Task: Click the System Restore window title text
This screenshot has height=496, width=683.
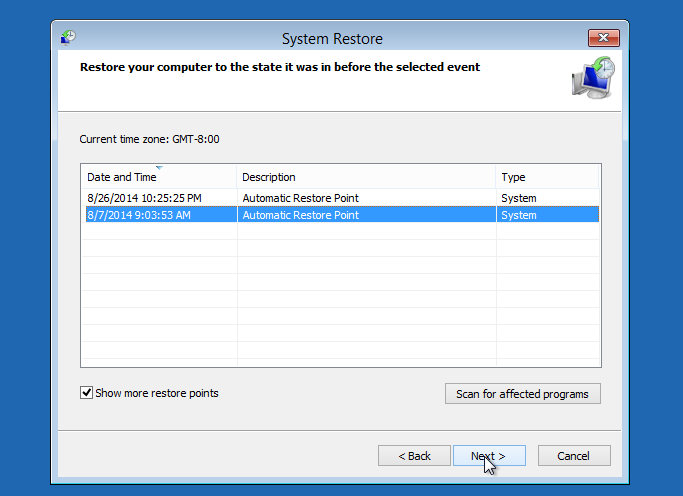Action: tap(332, 39)
